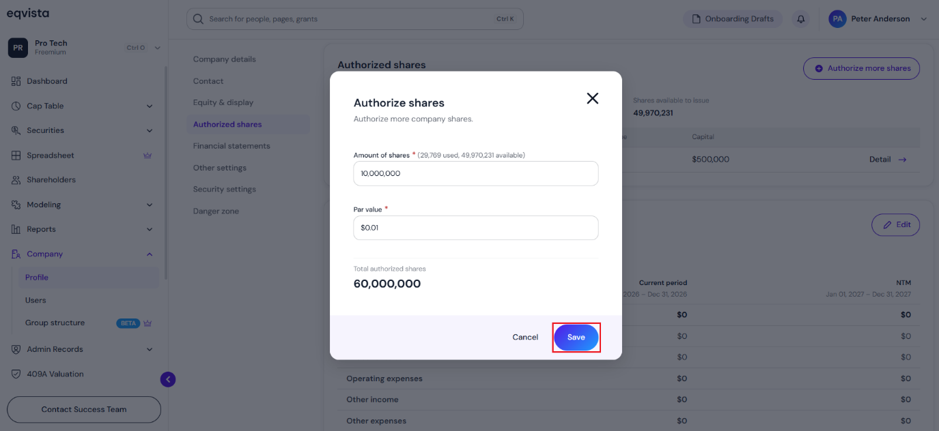Click the Edit button with pencil

tap(895, 225)
